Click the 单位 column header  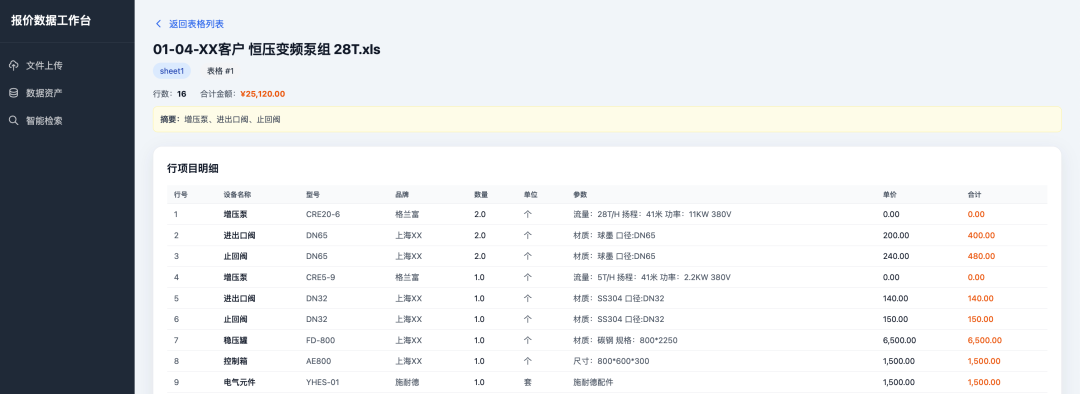[530, 195]
